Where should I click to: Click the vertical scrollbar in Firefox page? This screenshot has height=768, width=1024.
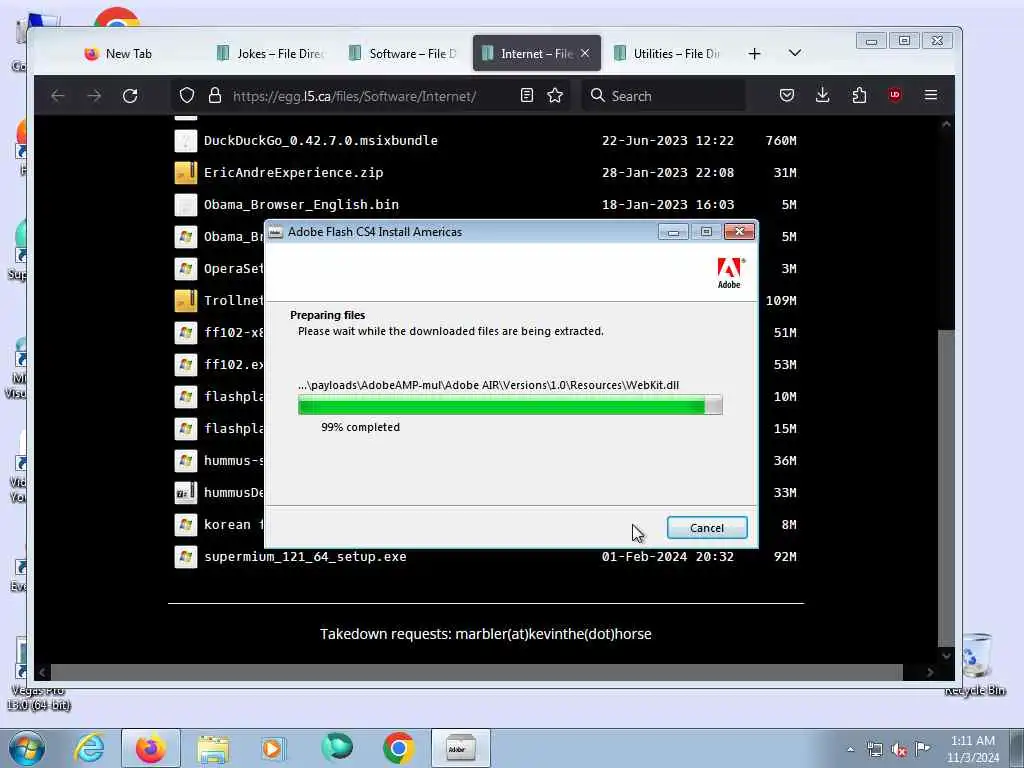point(946,487)
